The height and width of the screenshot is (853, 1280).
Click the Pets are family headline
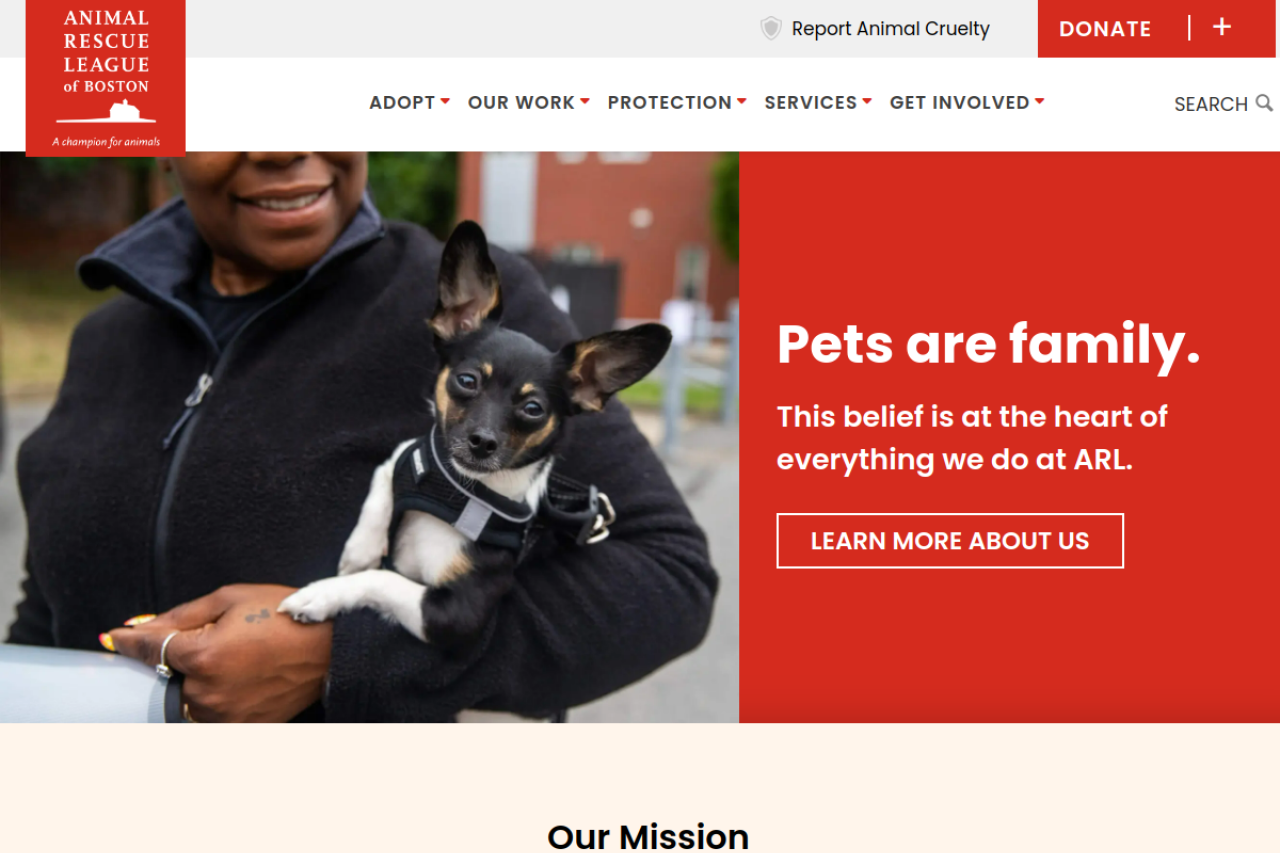988,345
